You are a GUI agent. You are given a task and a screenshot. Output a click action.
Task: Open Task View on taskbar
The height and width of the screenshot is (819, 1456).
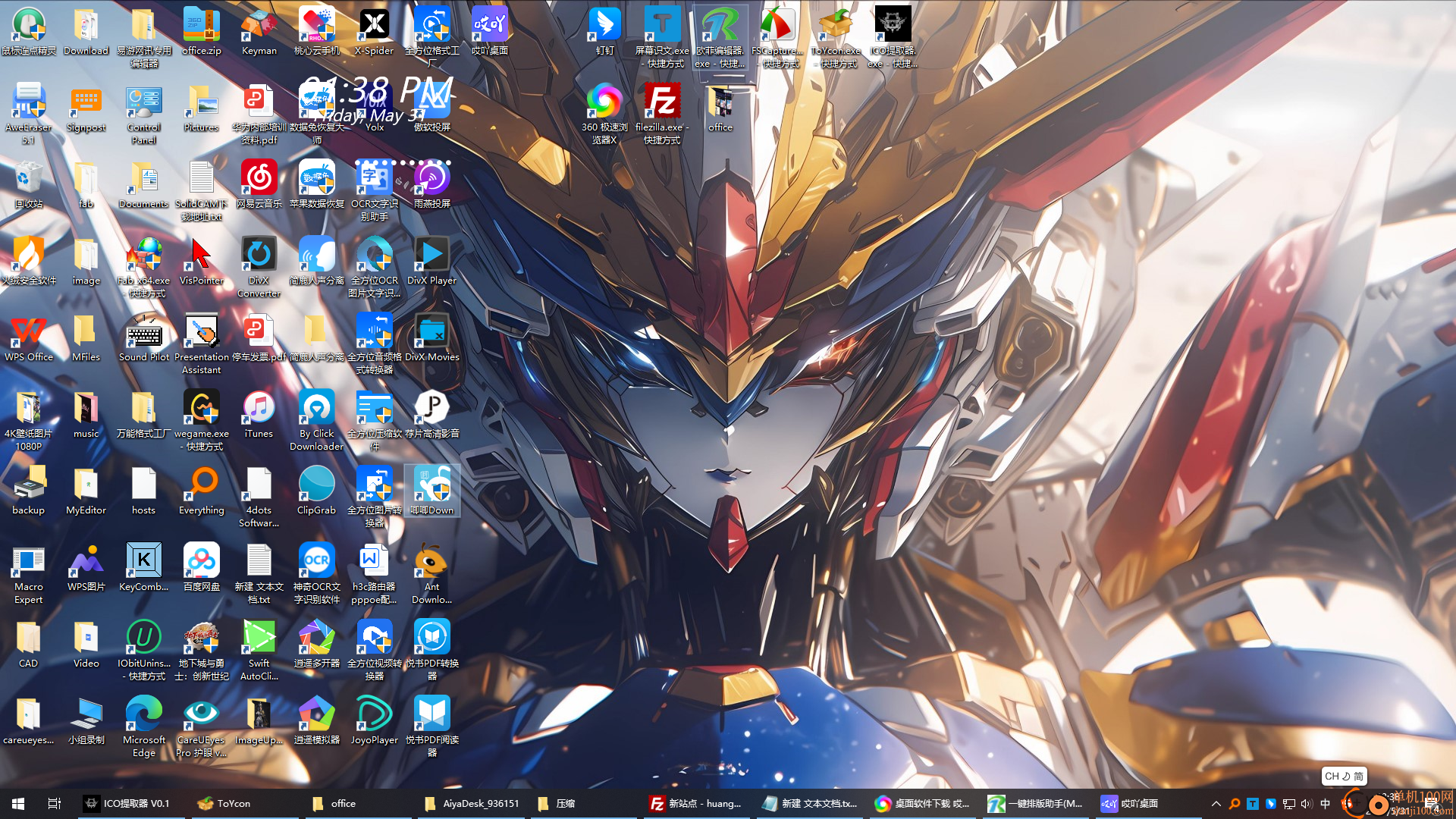(x=55, y=803)
